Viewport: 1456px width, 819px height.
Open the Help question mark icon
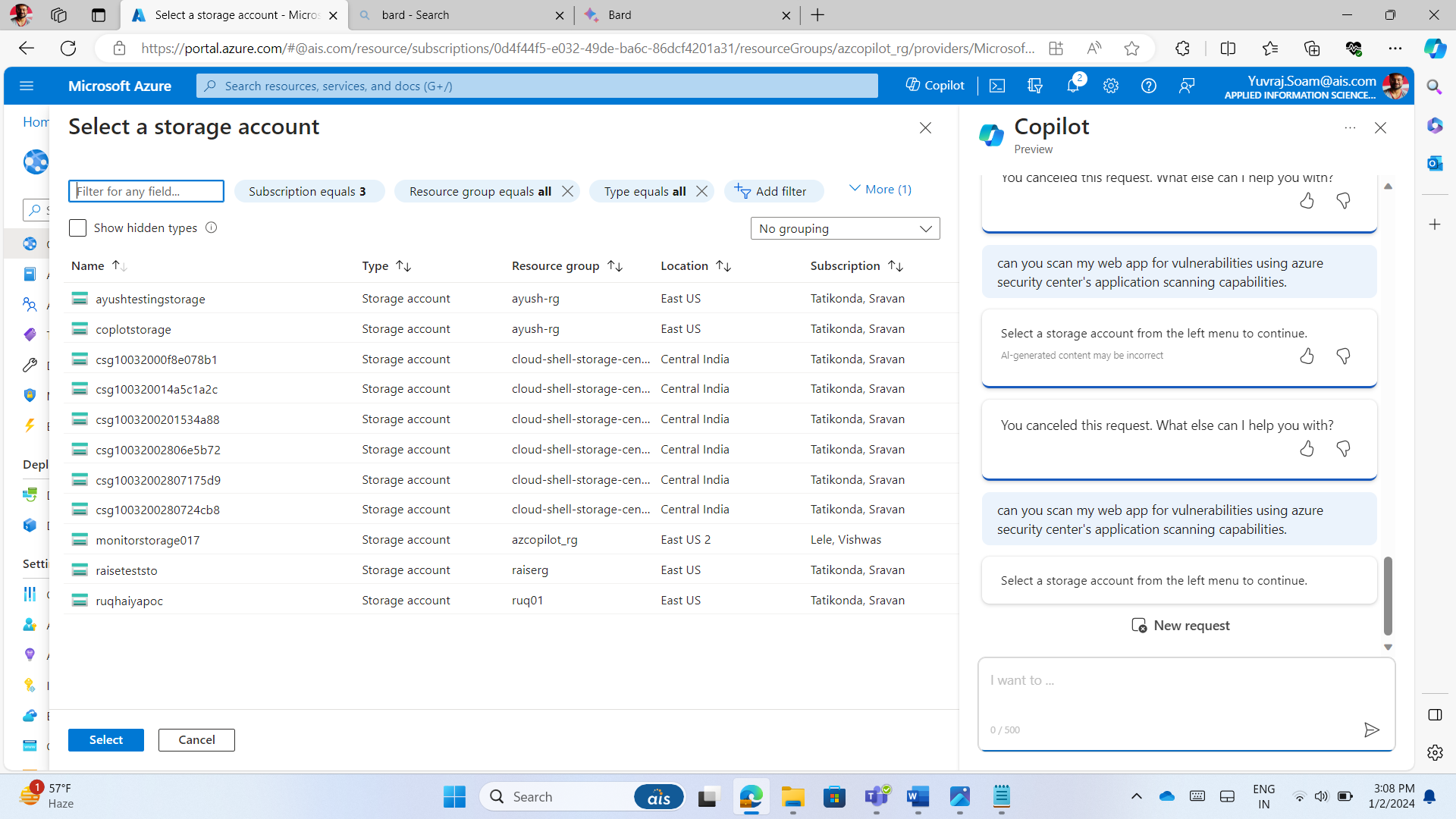click(x=1149, y=86)
